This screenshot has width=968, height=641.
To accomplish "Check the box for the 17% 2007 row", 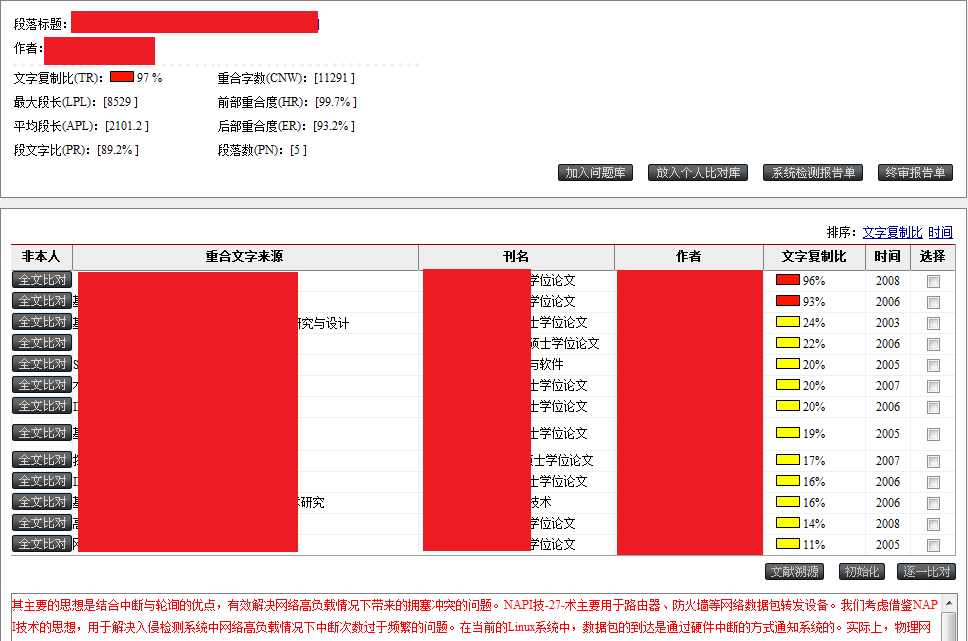I will click(933, 462).
